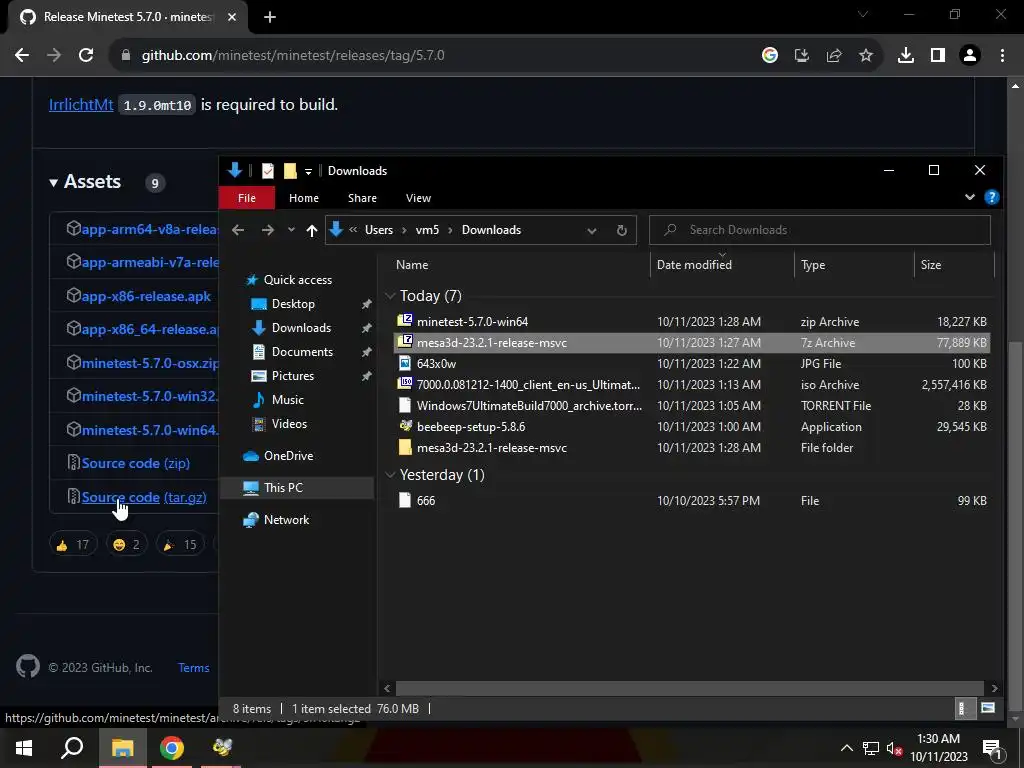The width and height of the screenshot is (1024, 768).
Task: Open a new Chrome tab
Action: (x=270, y=17)
